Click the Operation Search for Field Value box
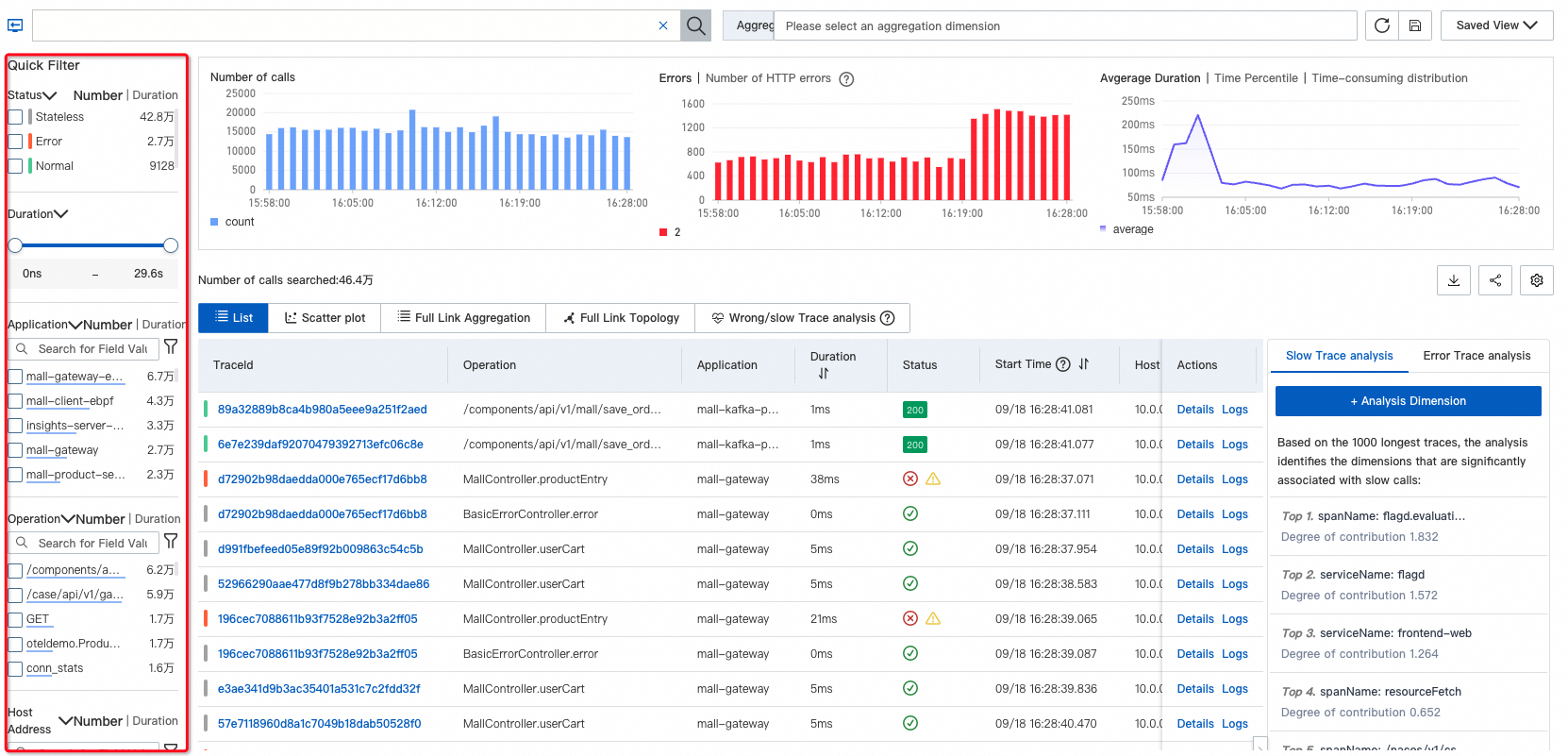This screenshot has width=1568, height=756. (x=84, y=543)
